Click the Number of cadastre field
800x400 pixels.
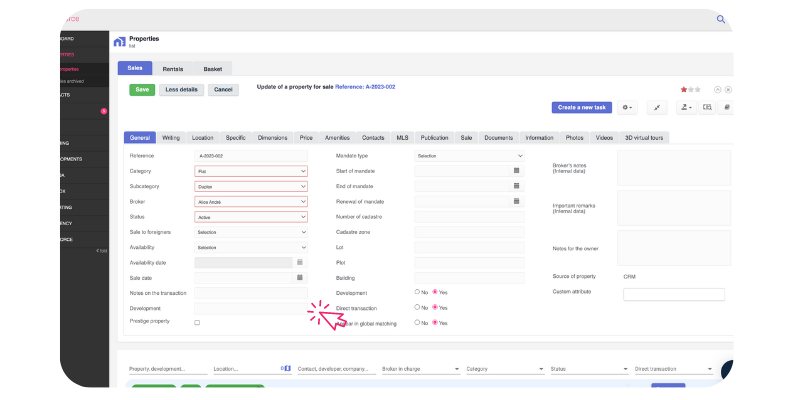point(469,217)
